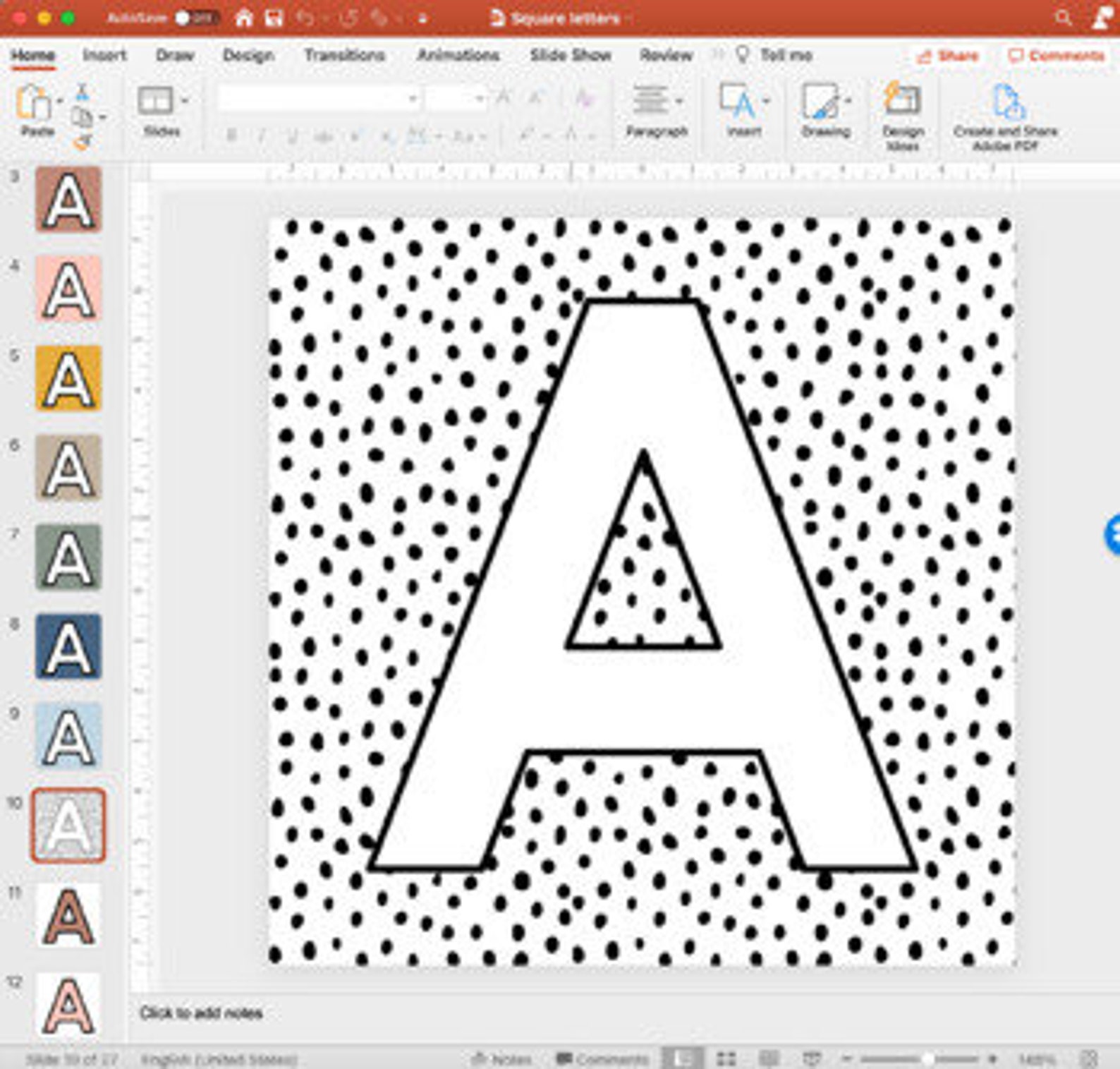
Task: Switch to Slide Sorter view icon
Action: (x=726, y=1058)
